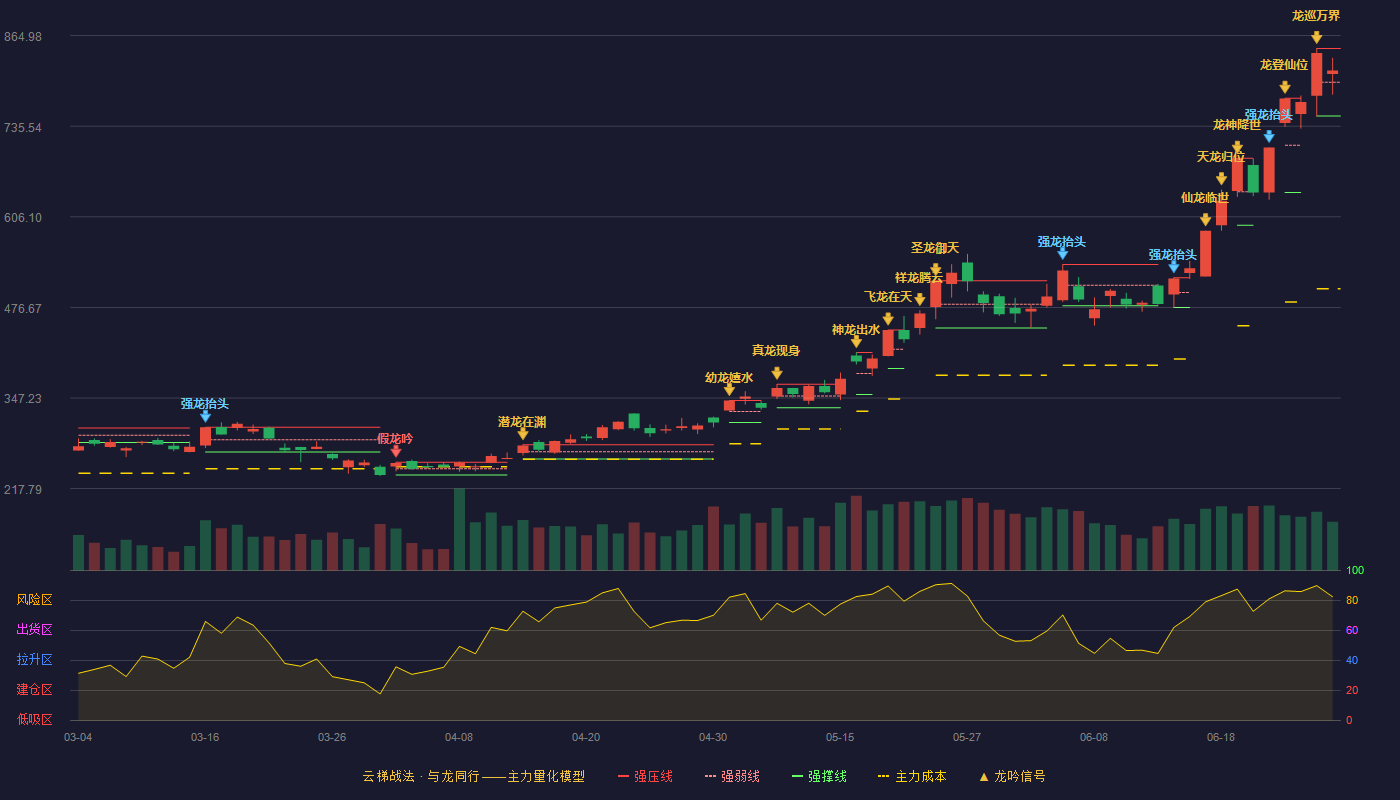The width and height of the screenshot is (1400, 800).
Task: Click the 347.23 price axis label
Action: point(22,399)
